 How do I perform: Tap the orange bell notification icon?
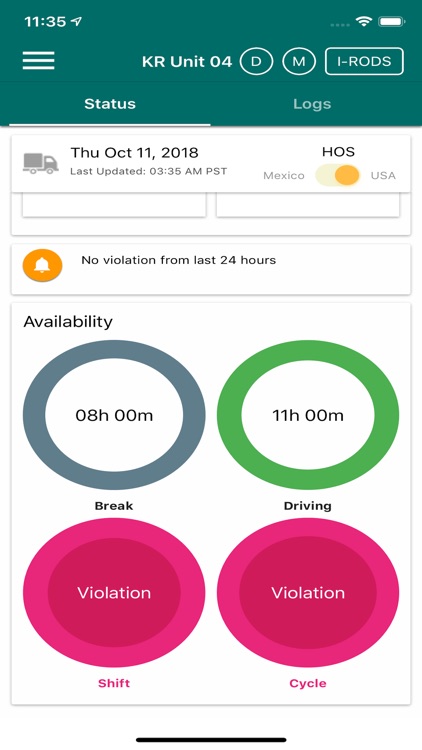click(43, 265)
